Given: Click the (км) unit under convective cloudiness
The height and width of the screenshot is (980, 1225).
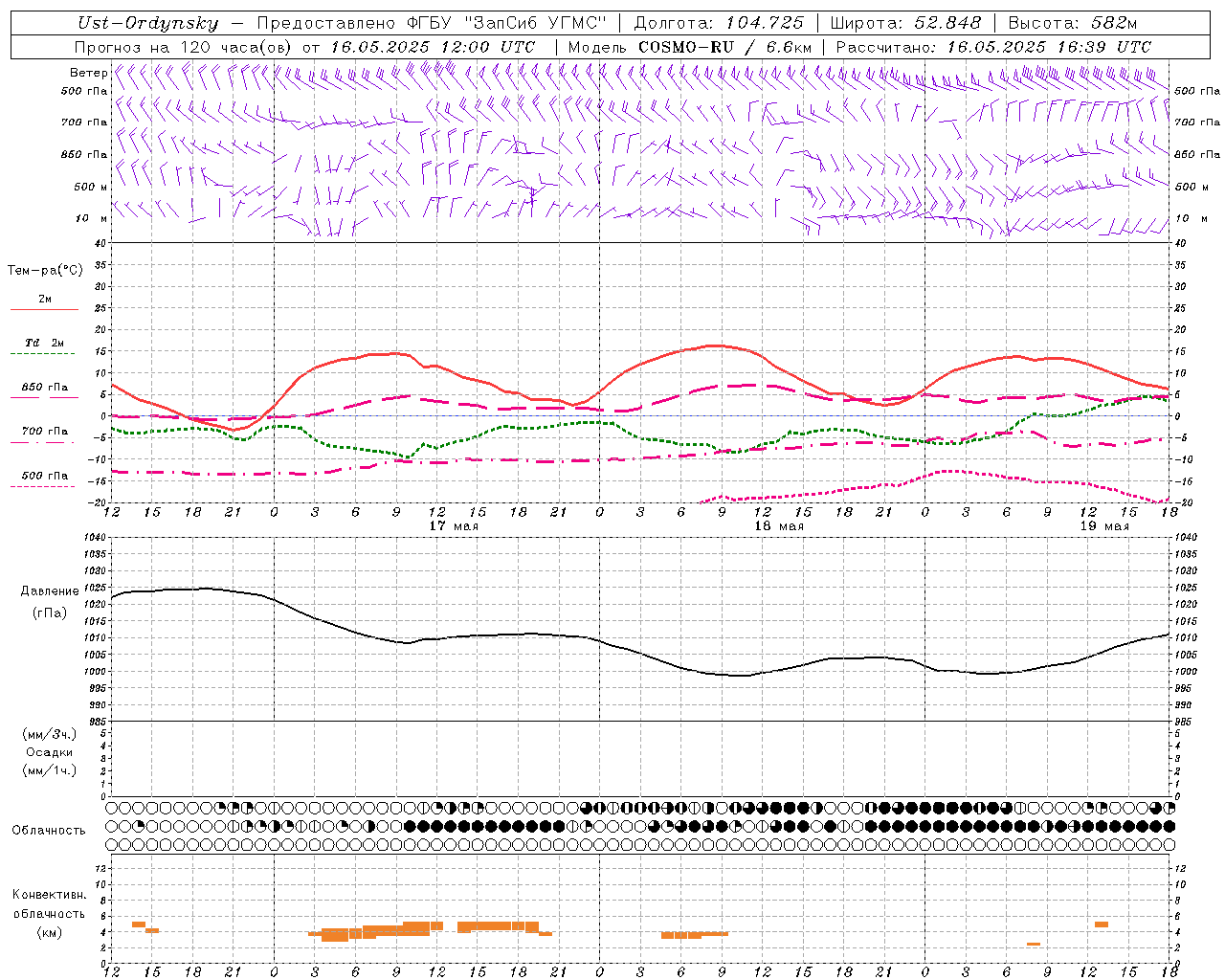Looking at the screenshot, I should pyautogui.click(x=49, y=932).
